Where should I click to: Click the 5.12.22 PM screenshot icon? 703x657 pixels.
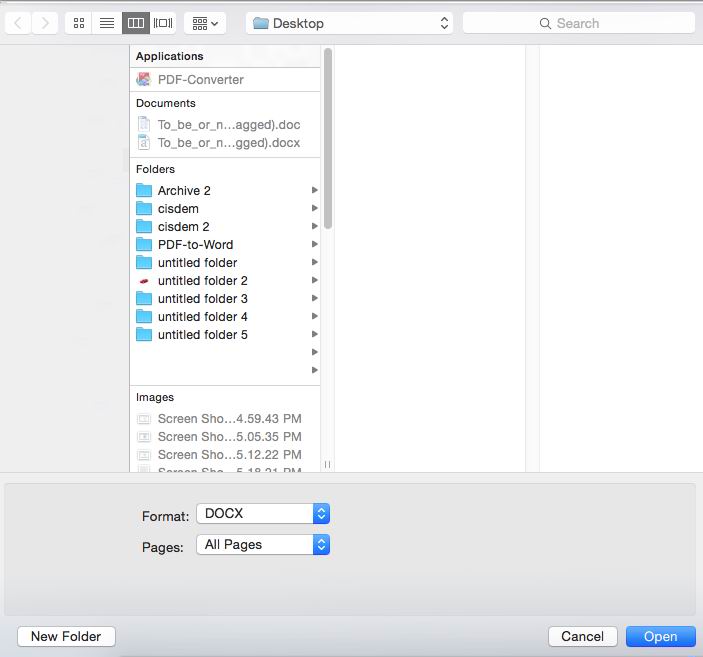click(x=144, y=455)
